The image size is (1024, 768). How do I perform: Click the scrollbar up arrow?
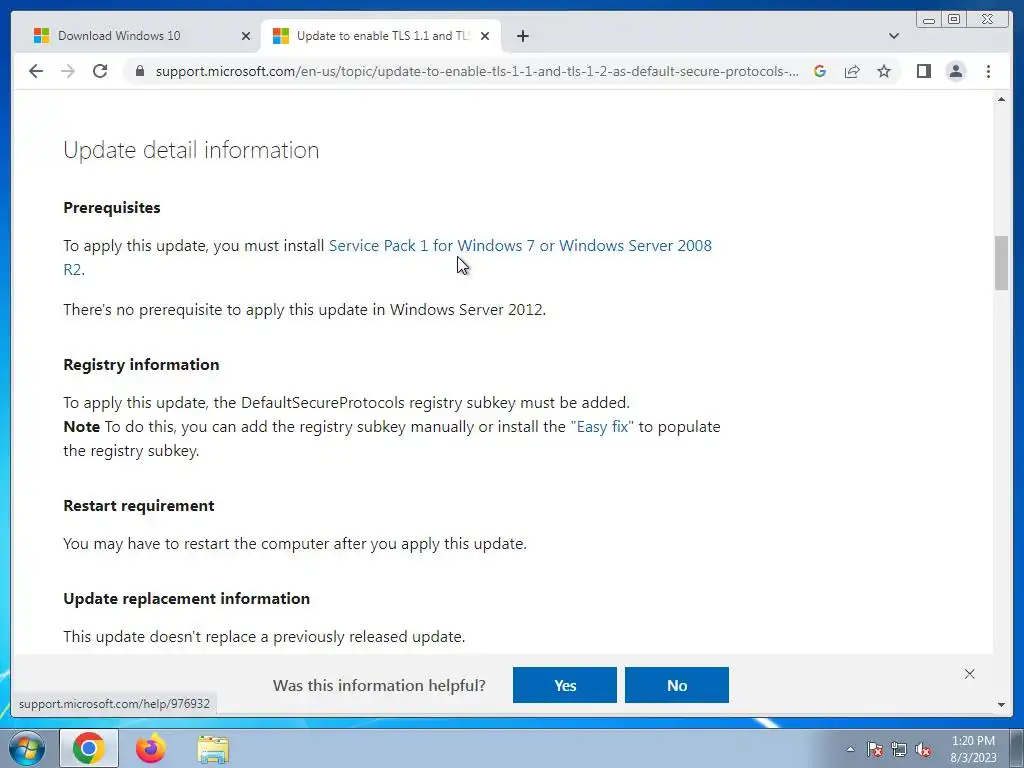(1001, 99)
